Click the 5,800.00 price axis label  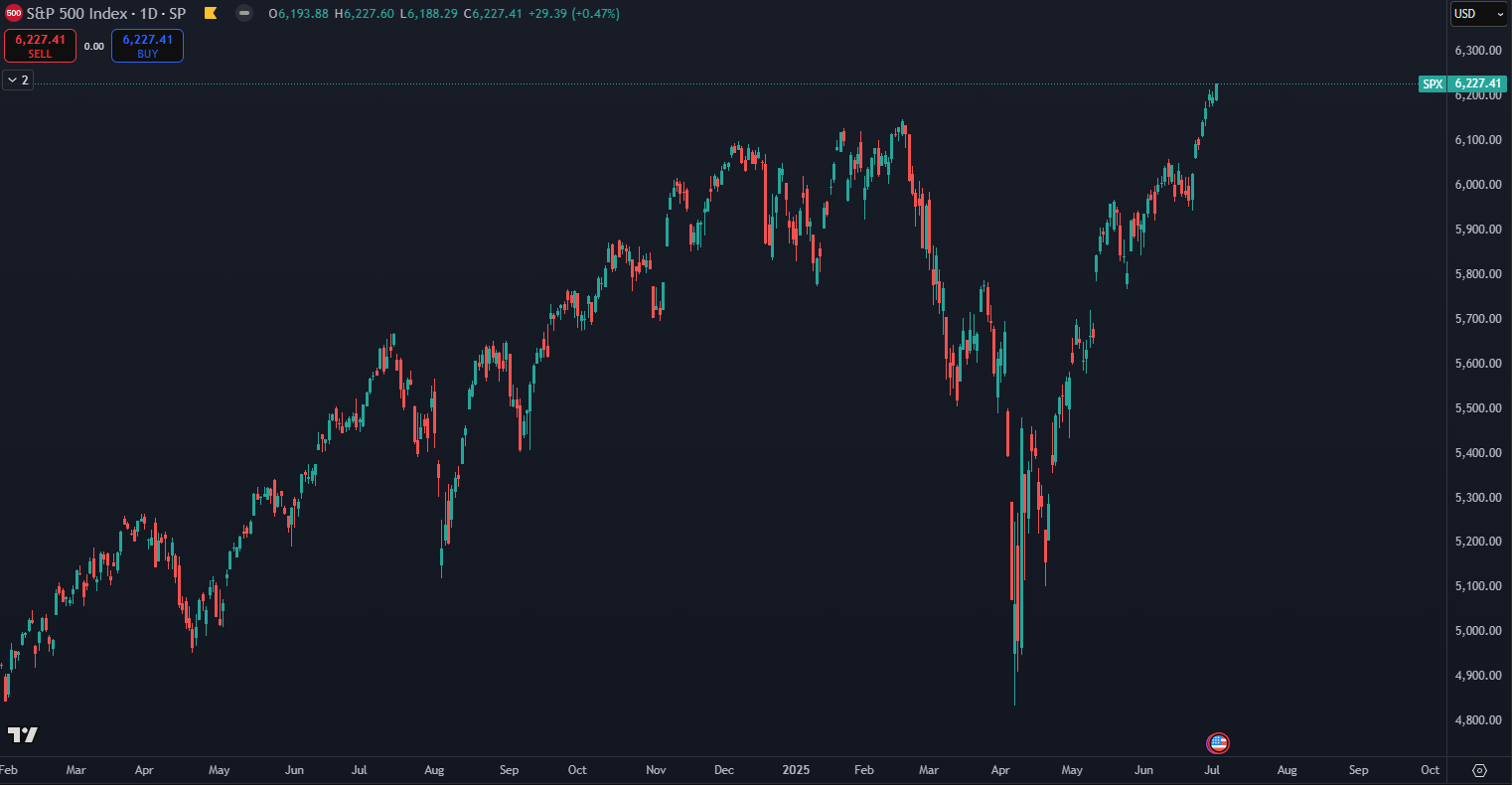click(x=1477, y=274)
